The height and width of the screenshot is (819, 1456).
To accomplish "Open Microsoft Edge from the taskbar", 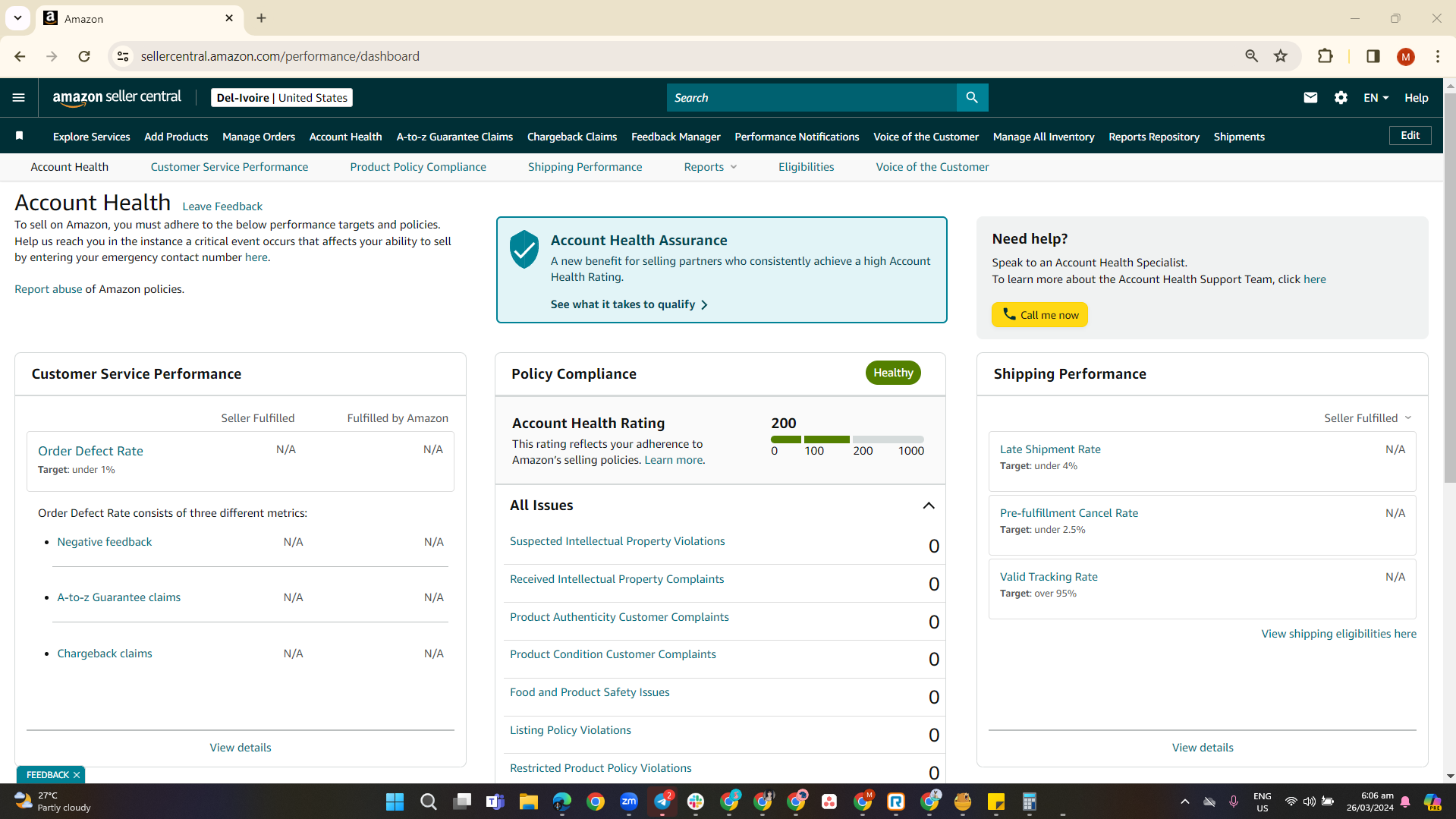I will (x=562, y=802).
